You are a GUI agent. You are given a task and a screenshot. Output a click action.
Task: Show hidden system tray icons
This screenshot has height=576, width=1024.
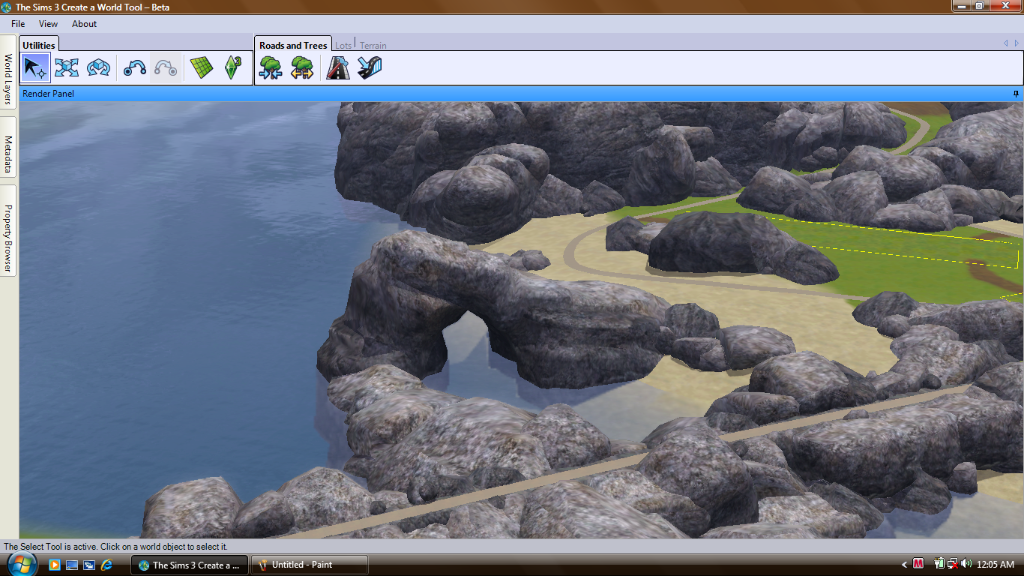click(904, 565)
